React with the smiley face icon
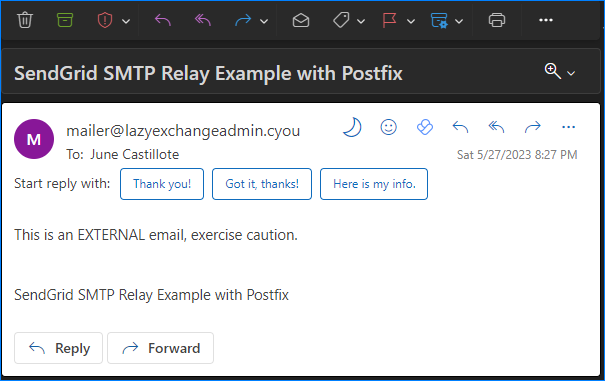The height and width of the screenshot is (381, 605). [x=389, y=127]
